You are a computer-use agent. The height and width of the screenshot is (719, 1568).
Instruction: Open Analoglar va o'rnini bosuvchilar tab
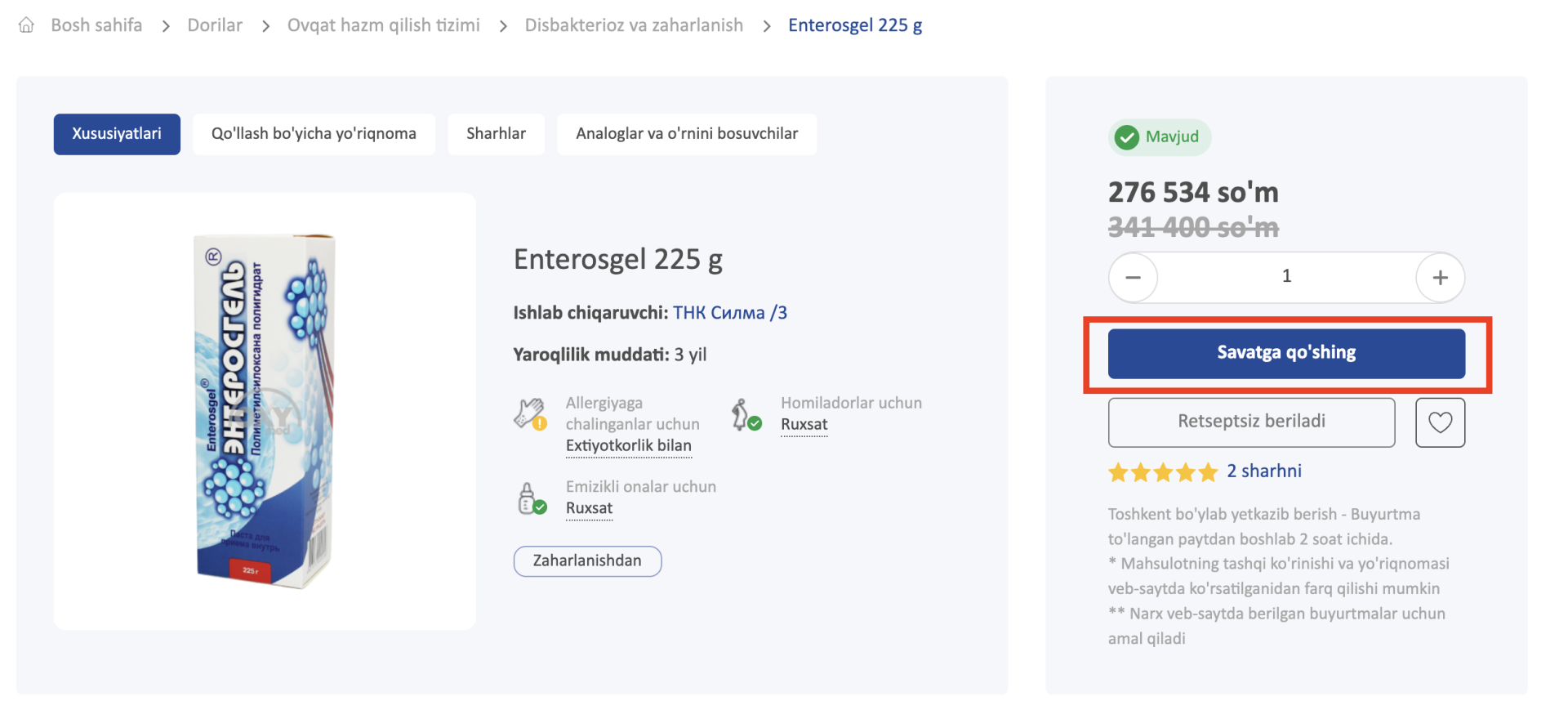pos(686,134)
